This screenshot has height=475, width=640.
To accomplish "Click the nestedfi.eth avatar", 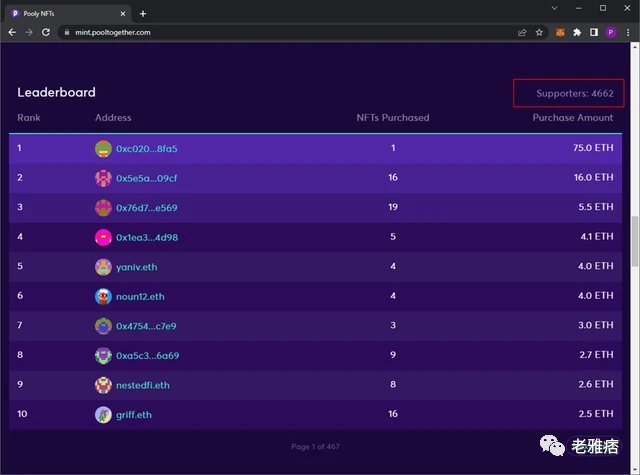I will (103, 385).
